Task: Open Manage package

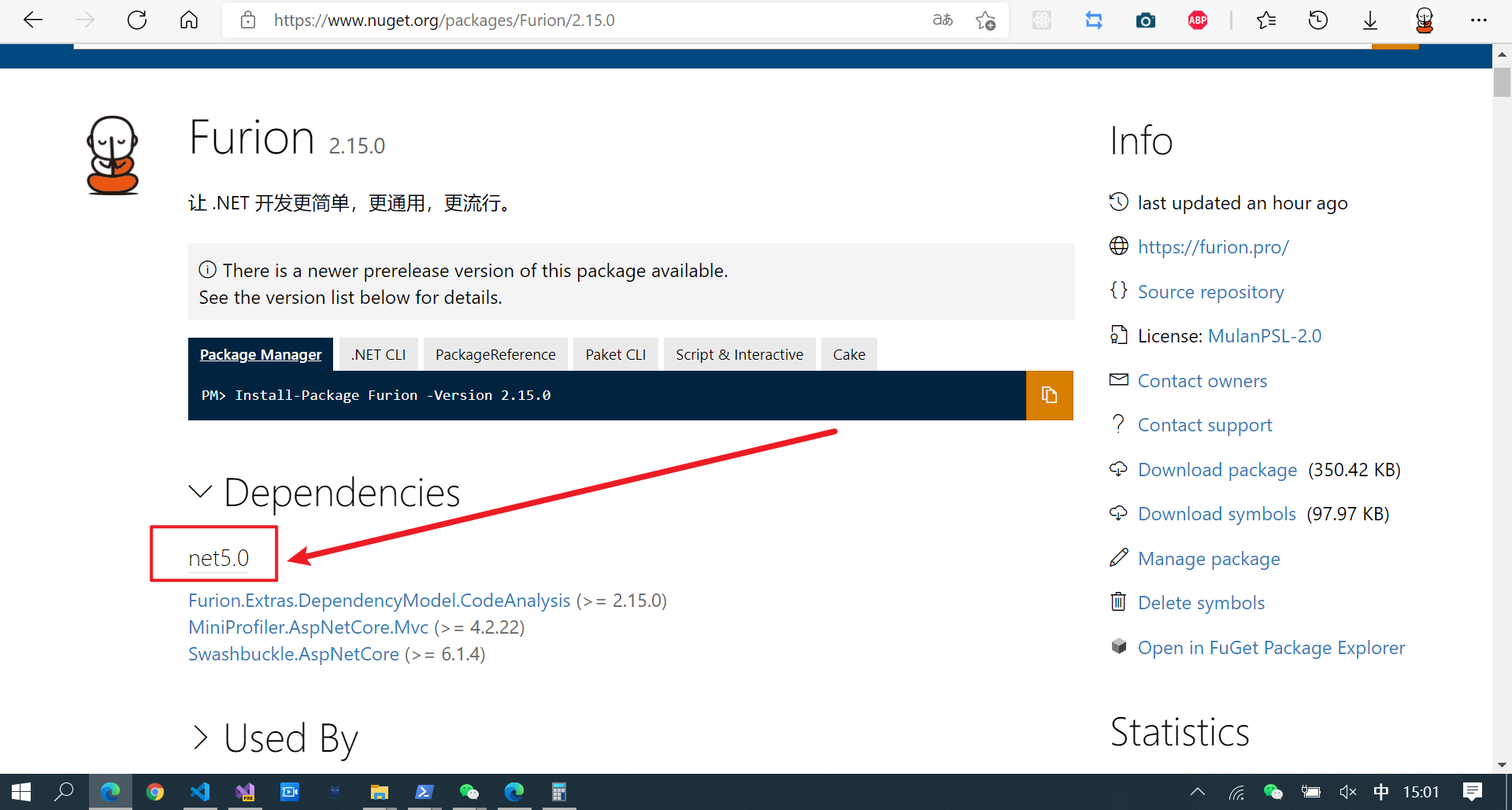Action: (x=1209, y=559)
